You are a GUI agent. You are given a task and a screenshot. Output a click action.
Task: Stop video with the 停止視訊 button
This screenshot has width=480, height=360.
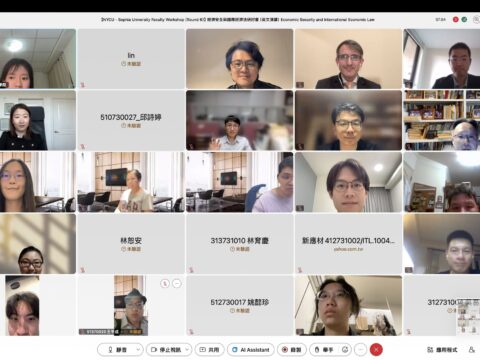pos(166,350)
